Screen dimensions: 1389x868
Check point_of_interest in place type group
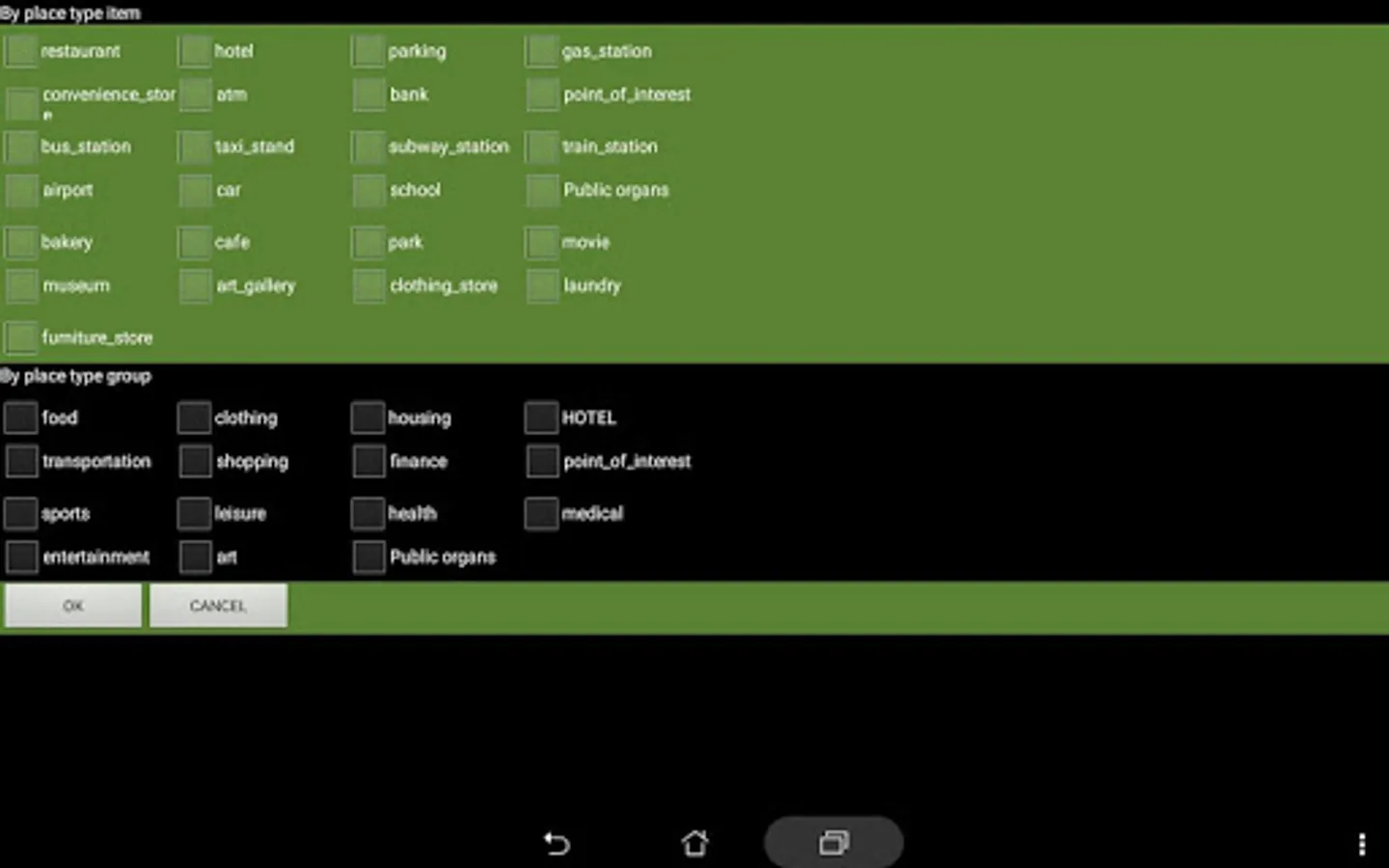pos(542,461)
